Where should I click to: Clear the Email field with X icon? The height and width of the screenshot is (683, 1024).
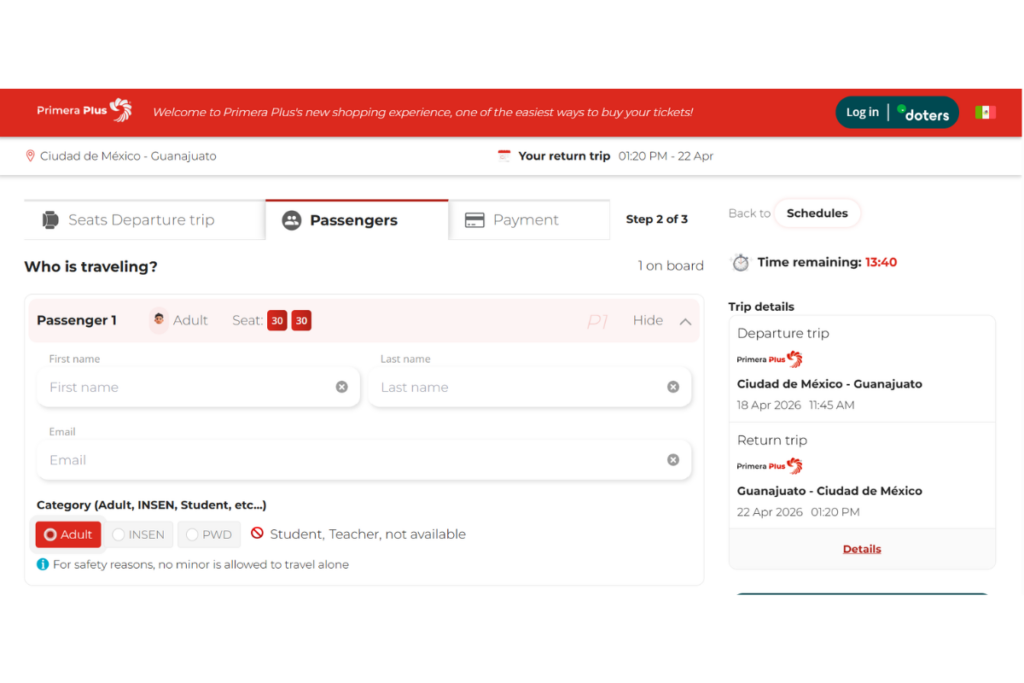click(x=673, y=460)
